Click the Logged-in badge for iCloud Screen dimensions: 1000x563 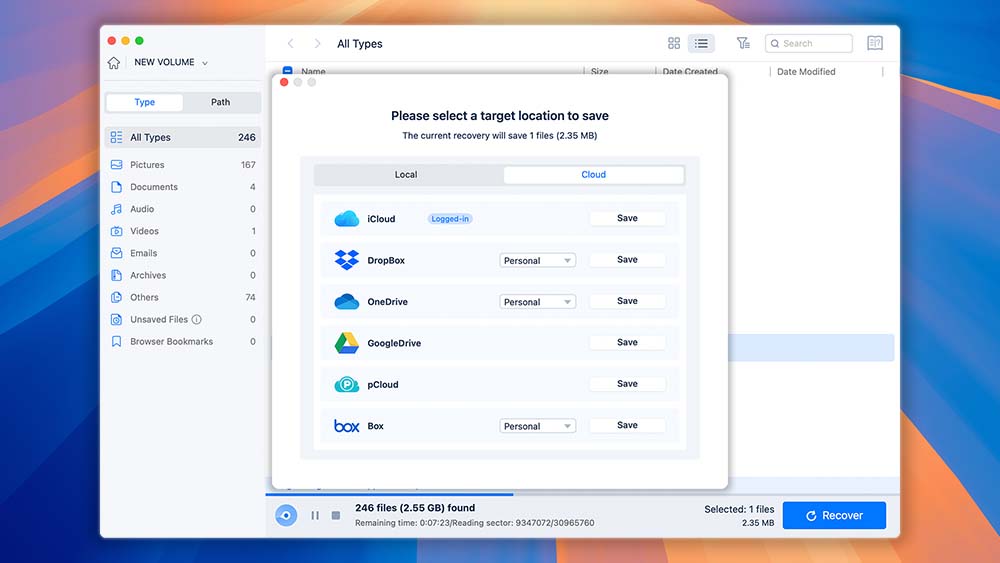pos(450,219)
